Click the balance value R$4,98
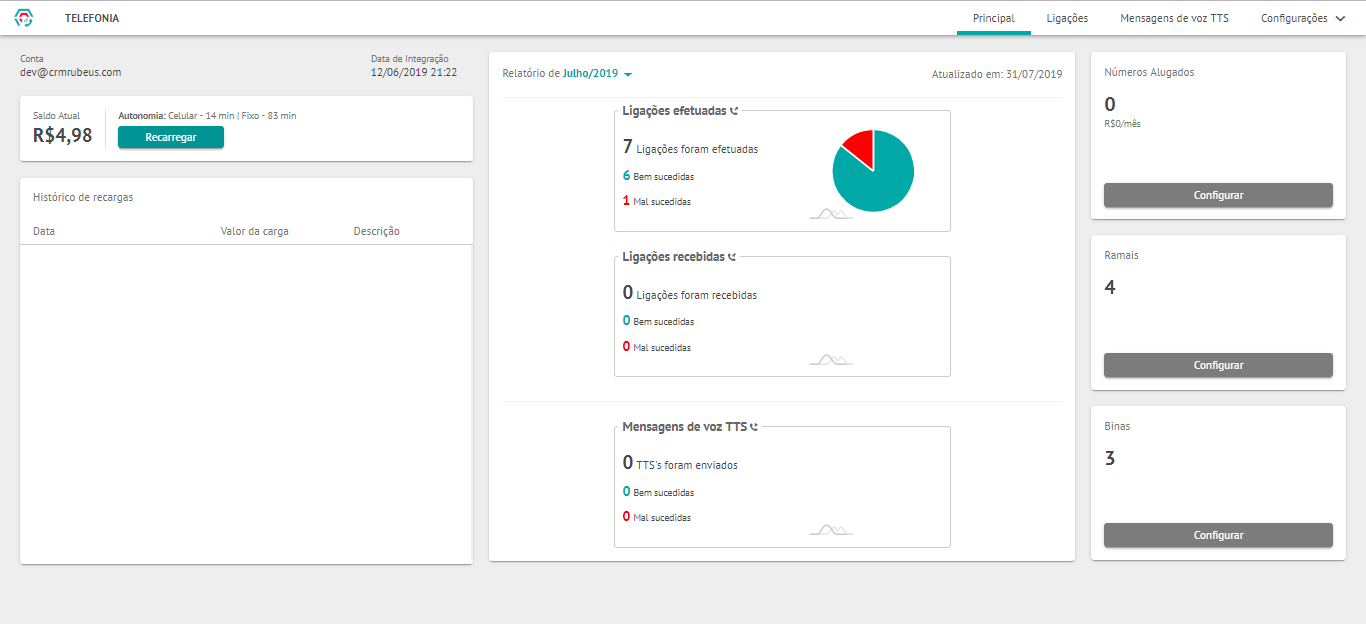Viewport: 1366px width, 624px height. (x=62, y=135)
